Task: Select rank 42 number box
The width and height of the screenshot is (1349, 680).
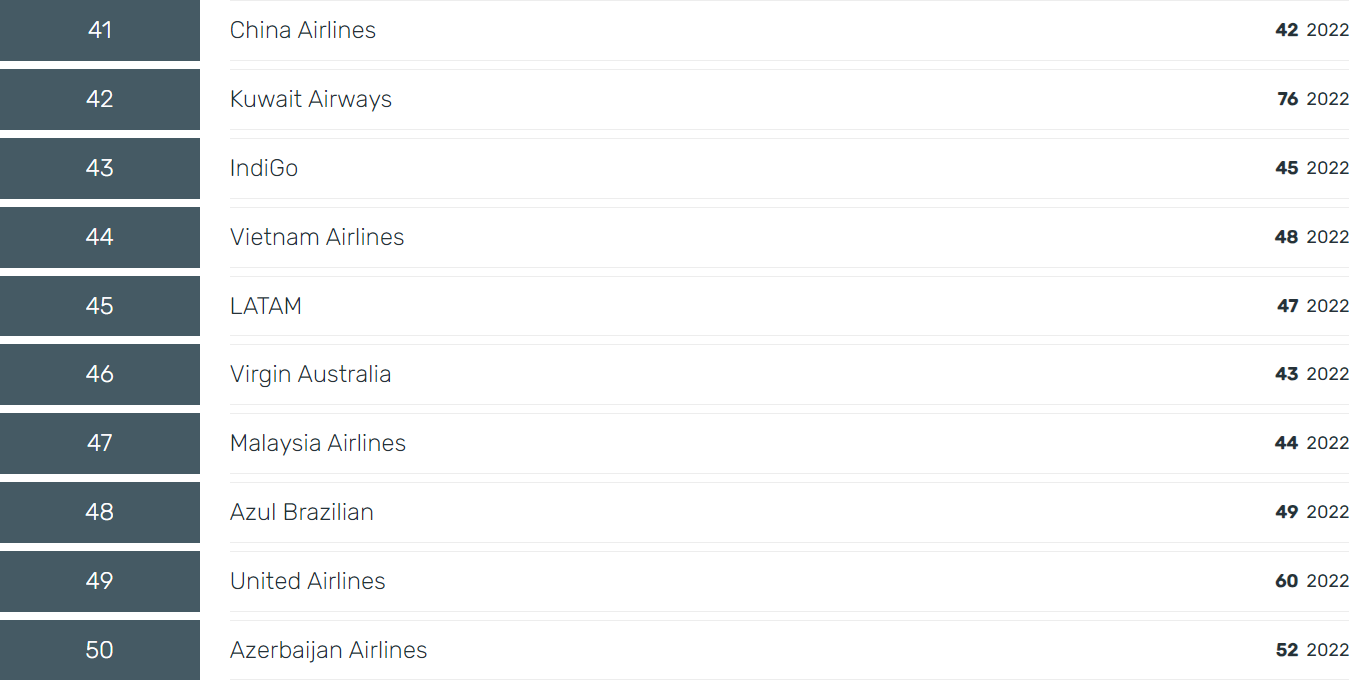Action: [x=100, y=99]
